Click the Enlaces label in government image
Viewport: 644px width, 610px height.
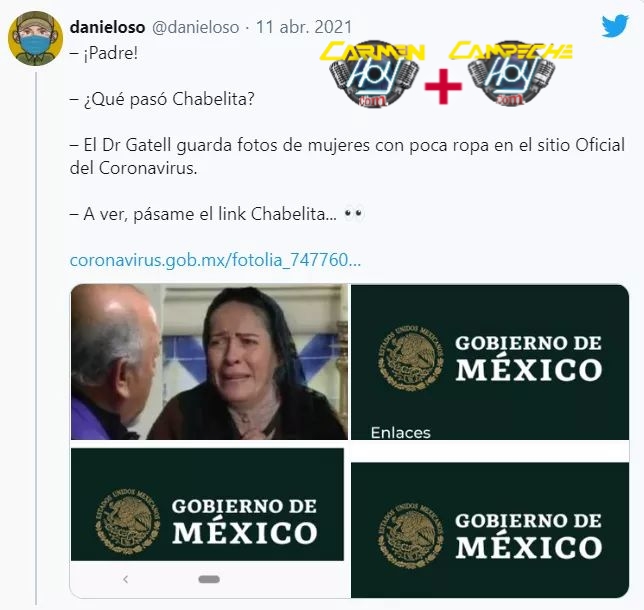coord(400,433)
